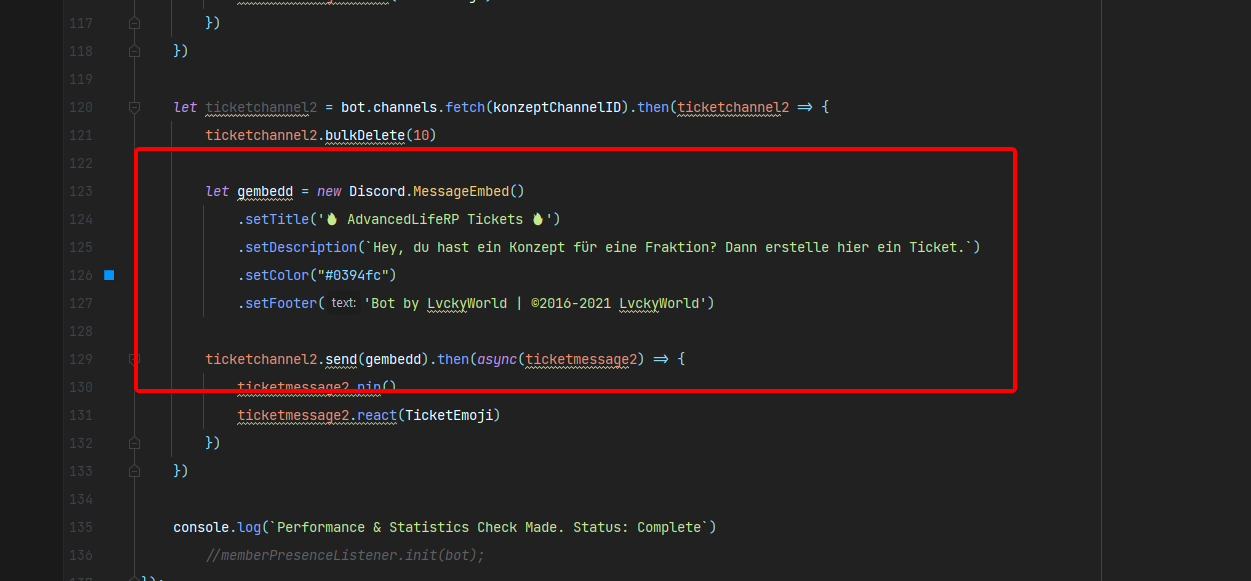
Task: Click the fold end marker on line 133
Action: (134, 470)
